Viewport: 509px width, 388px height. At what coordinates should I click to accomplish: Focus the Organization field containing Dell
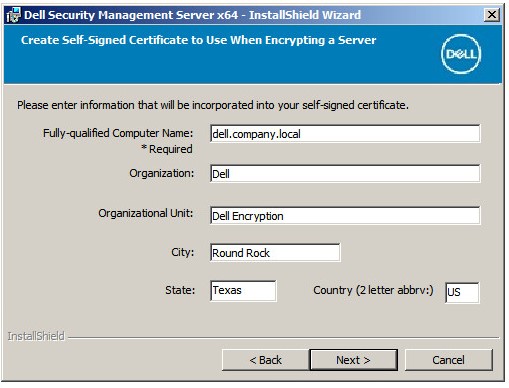tap(345, 173)
